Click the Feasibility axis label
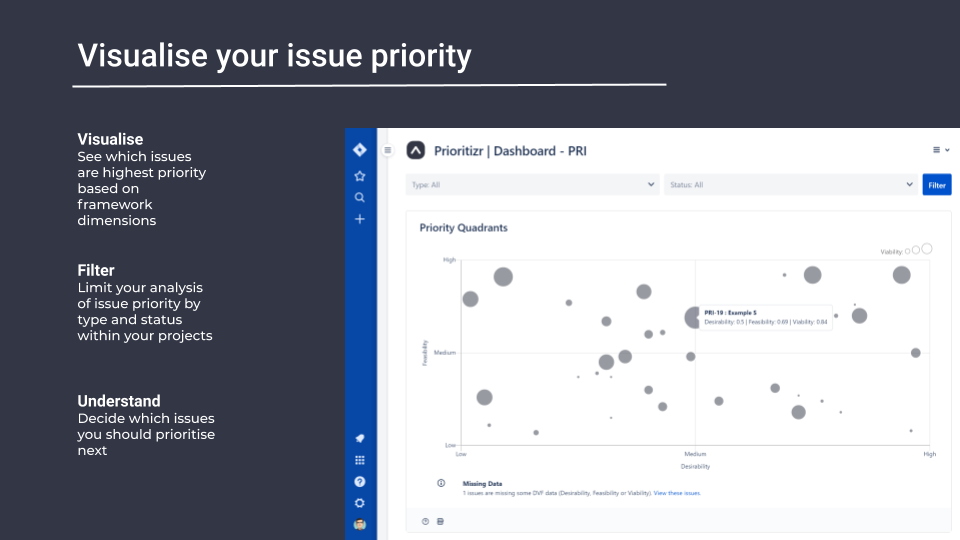The image size is (960, 540). coord(425,353)
